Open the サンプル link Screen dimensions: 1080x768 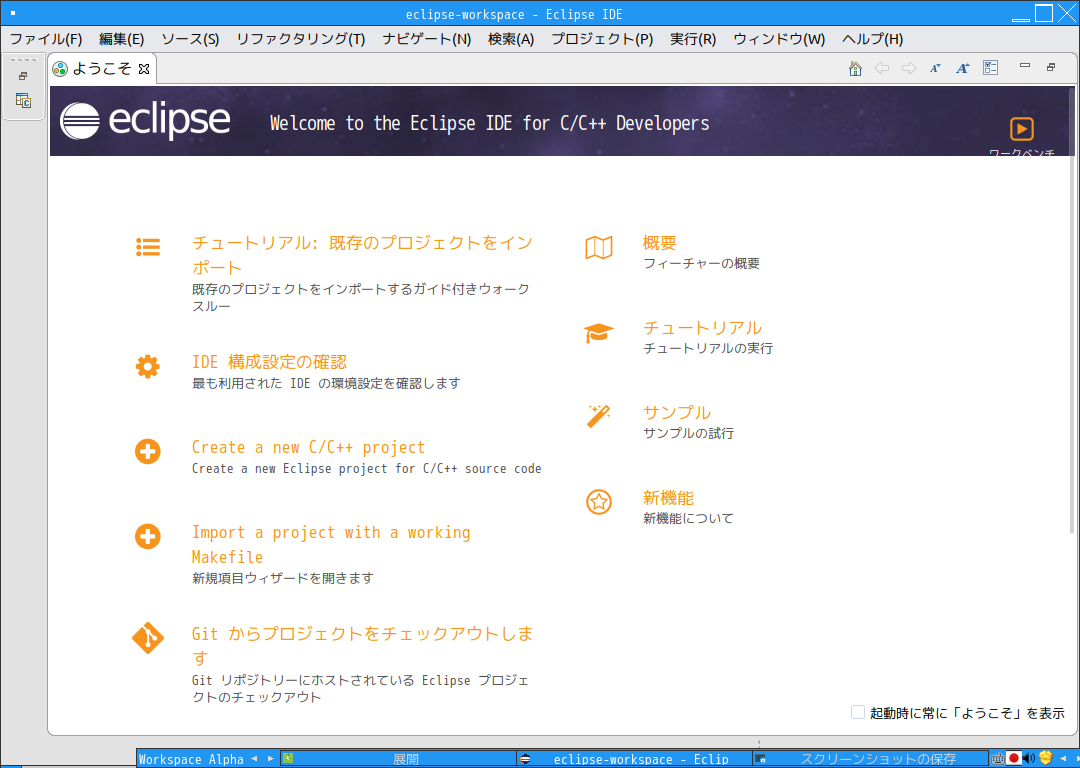pos(676,412)
